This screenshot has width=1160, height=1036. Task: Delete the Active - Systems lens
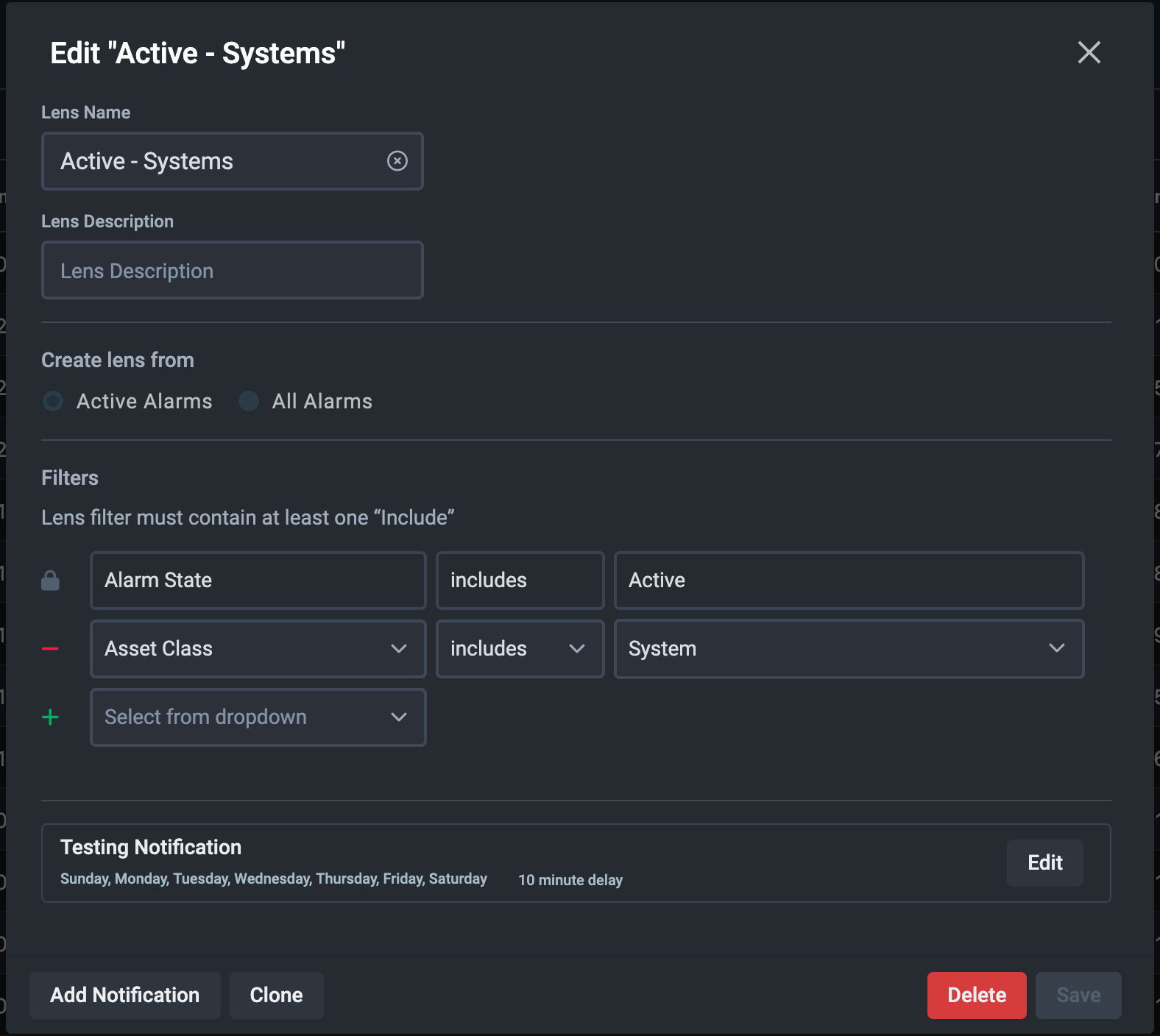(x=976, y=995)
